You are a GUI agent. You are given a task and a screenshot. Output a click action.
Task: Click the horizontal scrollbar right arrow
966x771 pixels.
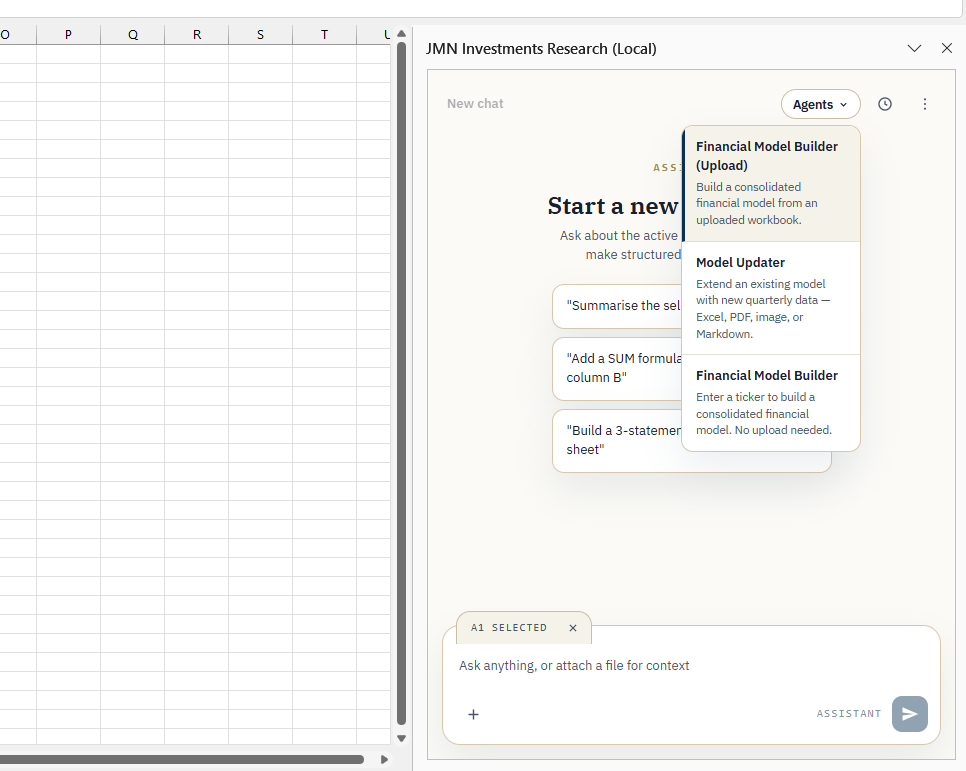[384, 759]
